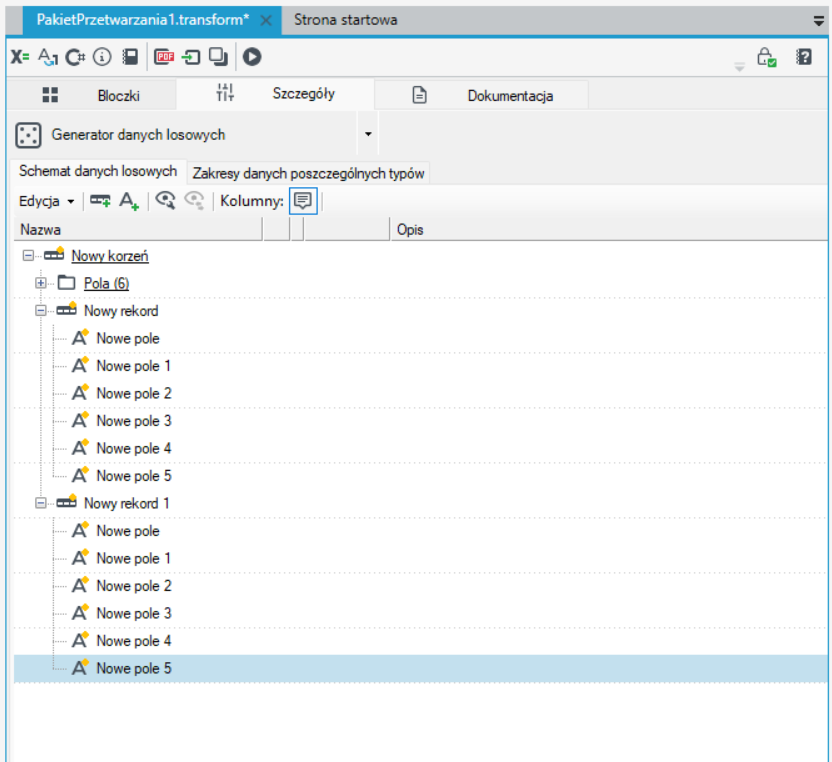Image resolution: width=832 pixels, height=762 pixels.
Task: Click the info circle icon
Action: (x=102, y=57)
